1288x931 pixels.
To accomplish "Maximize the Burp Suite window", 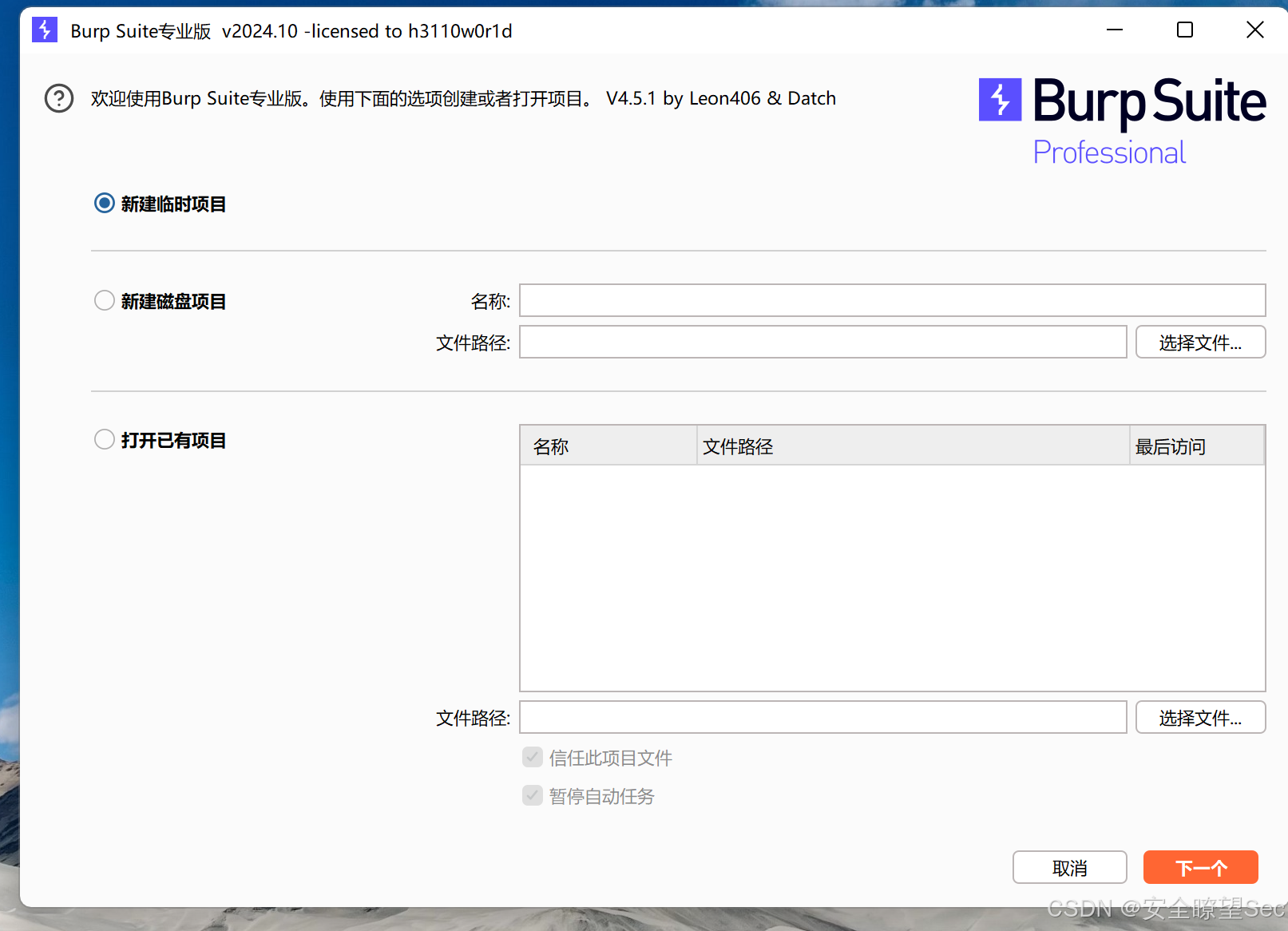I will pos(1185,30).
